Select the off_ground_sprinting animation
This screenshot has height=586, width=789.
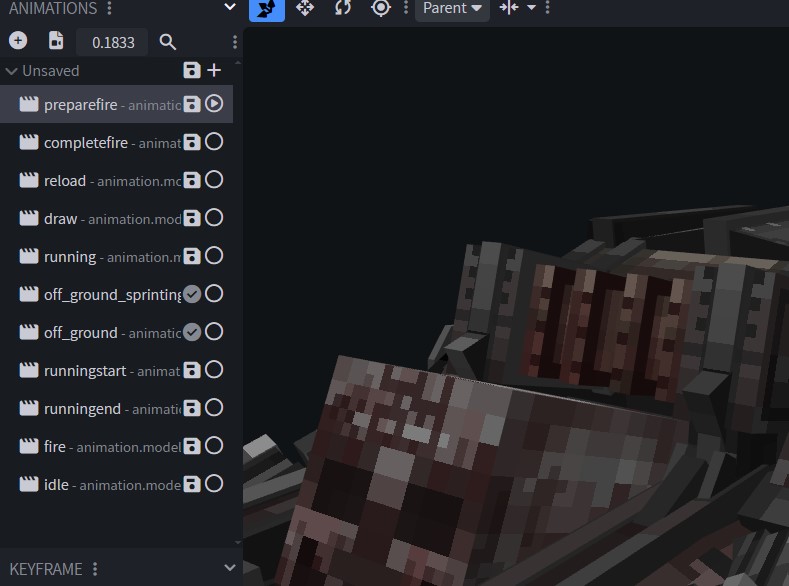(116, 294)
